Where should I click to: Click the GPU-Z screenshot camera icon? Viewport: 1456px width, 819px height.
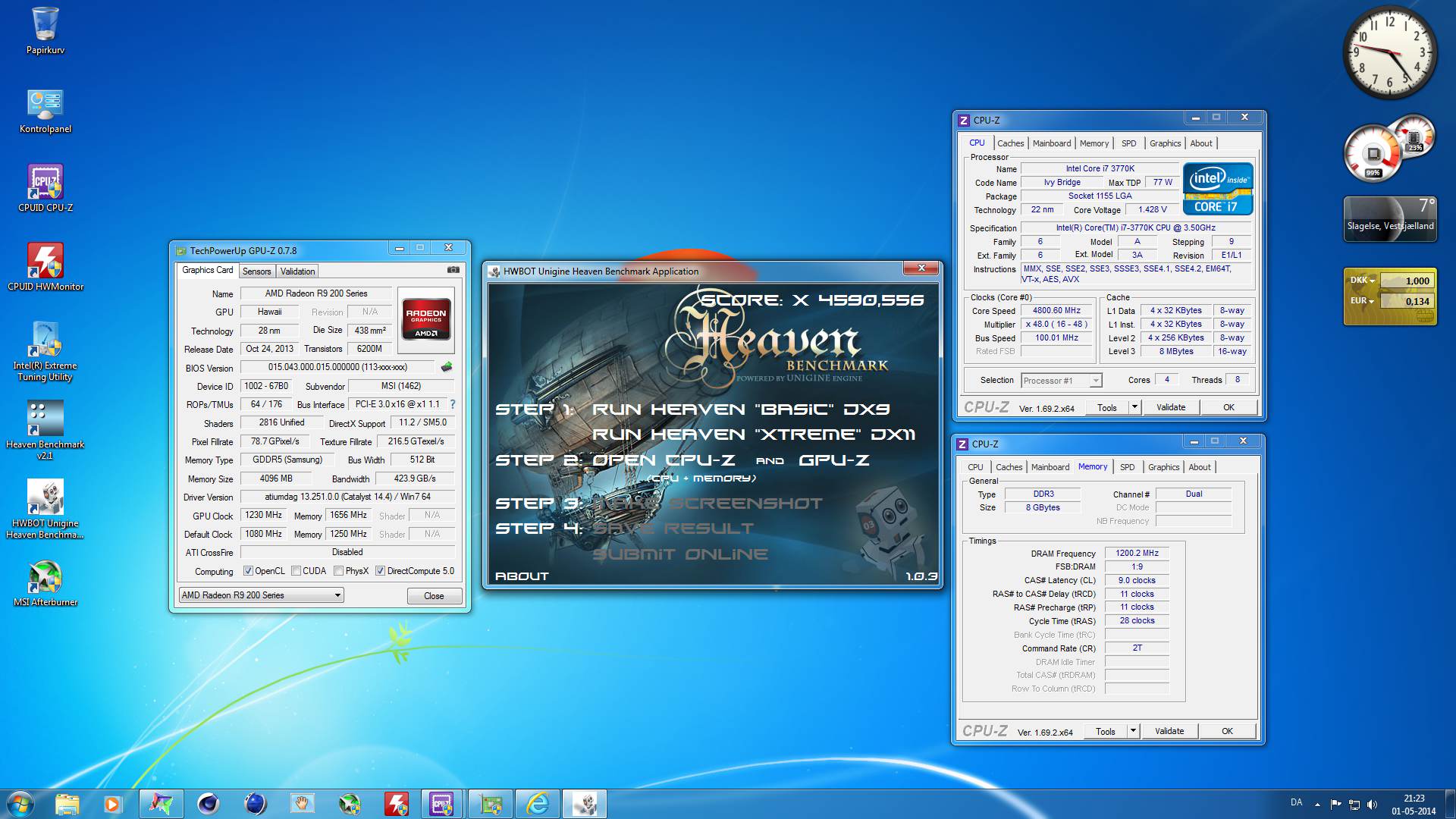click(x=453, y=270)
